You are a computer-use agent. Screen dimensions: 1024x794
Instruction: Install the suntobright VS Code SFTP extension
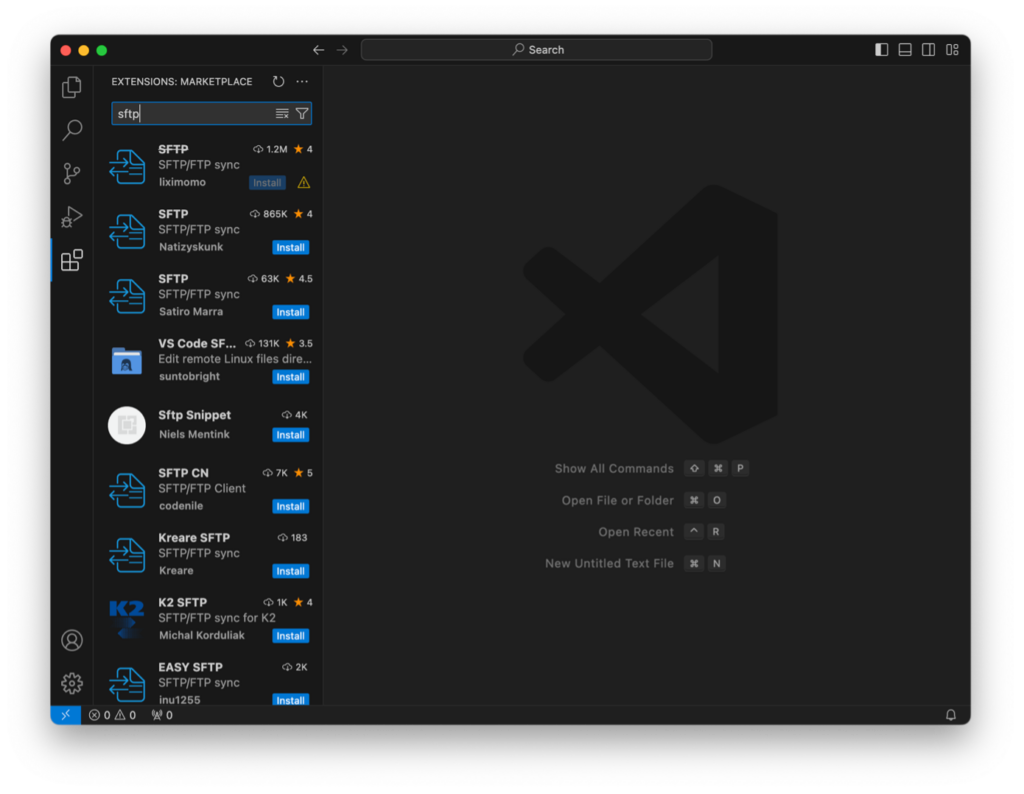(x=291, y=377)
